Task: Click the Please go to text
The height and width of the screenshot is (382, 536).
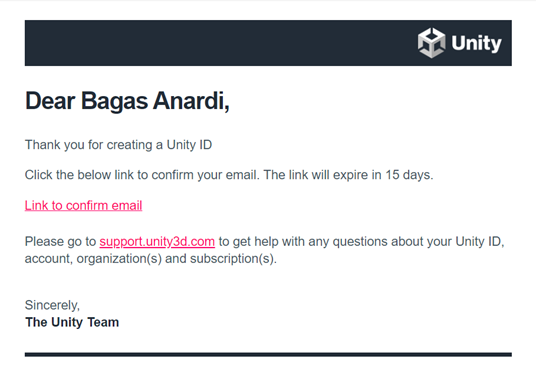Action: click(61, 242)
